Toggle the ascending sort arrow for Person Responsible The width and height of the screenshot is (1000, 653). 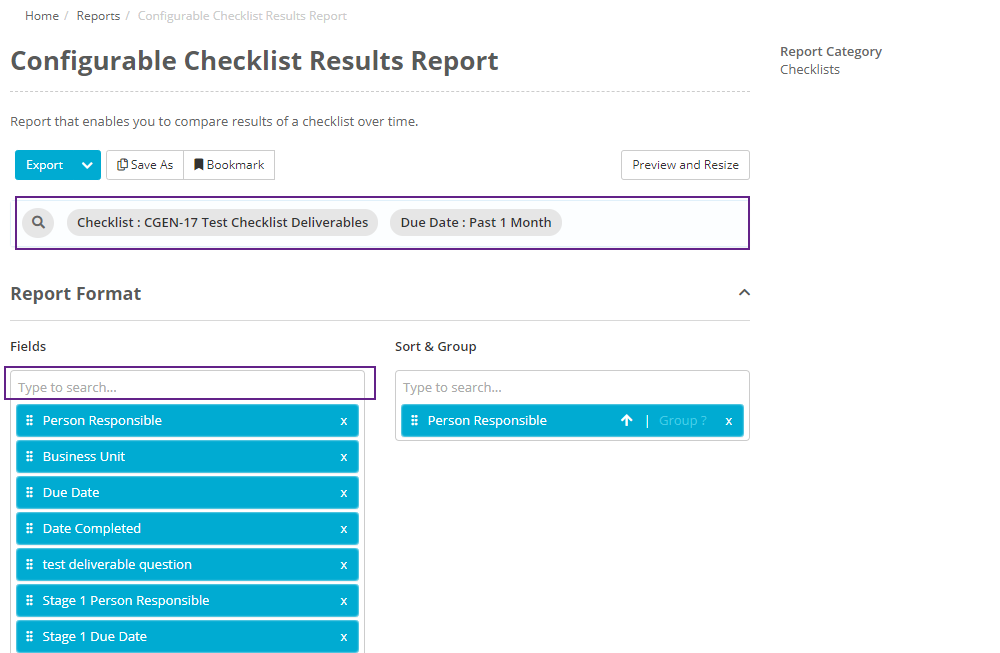pos(627,420)
